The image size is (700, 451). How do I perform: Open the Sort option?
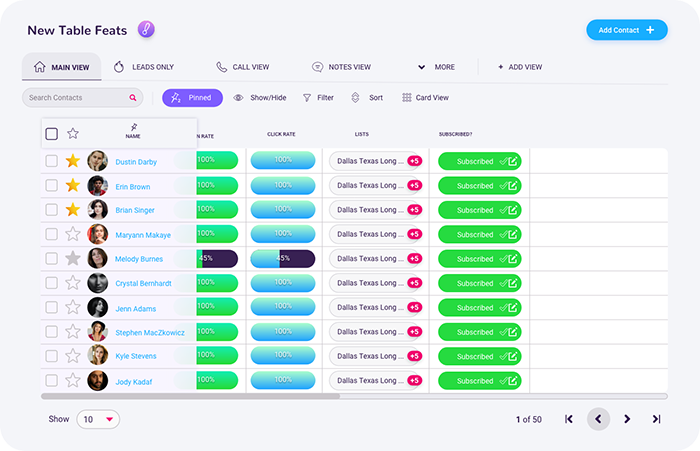point(367,97)
